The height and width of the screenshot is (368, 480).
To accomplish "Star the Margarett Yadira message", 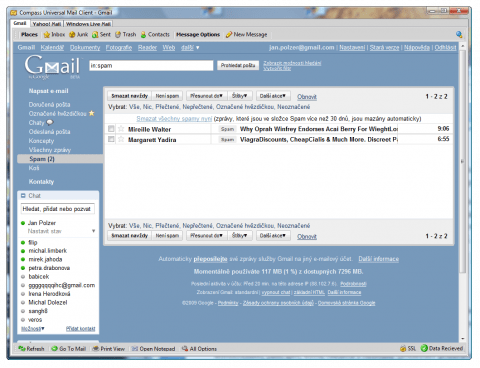I will (x=121, y=139).
